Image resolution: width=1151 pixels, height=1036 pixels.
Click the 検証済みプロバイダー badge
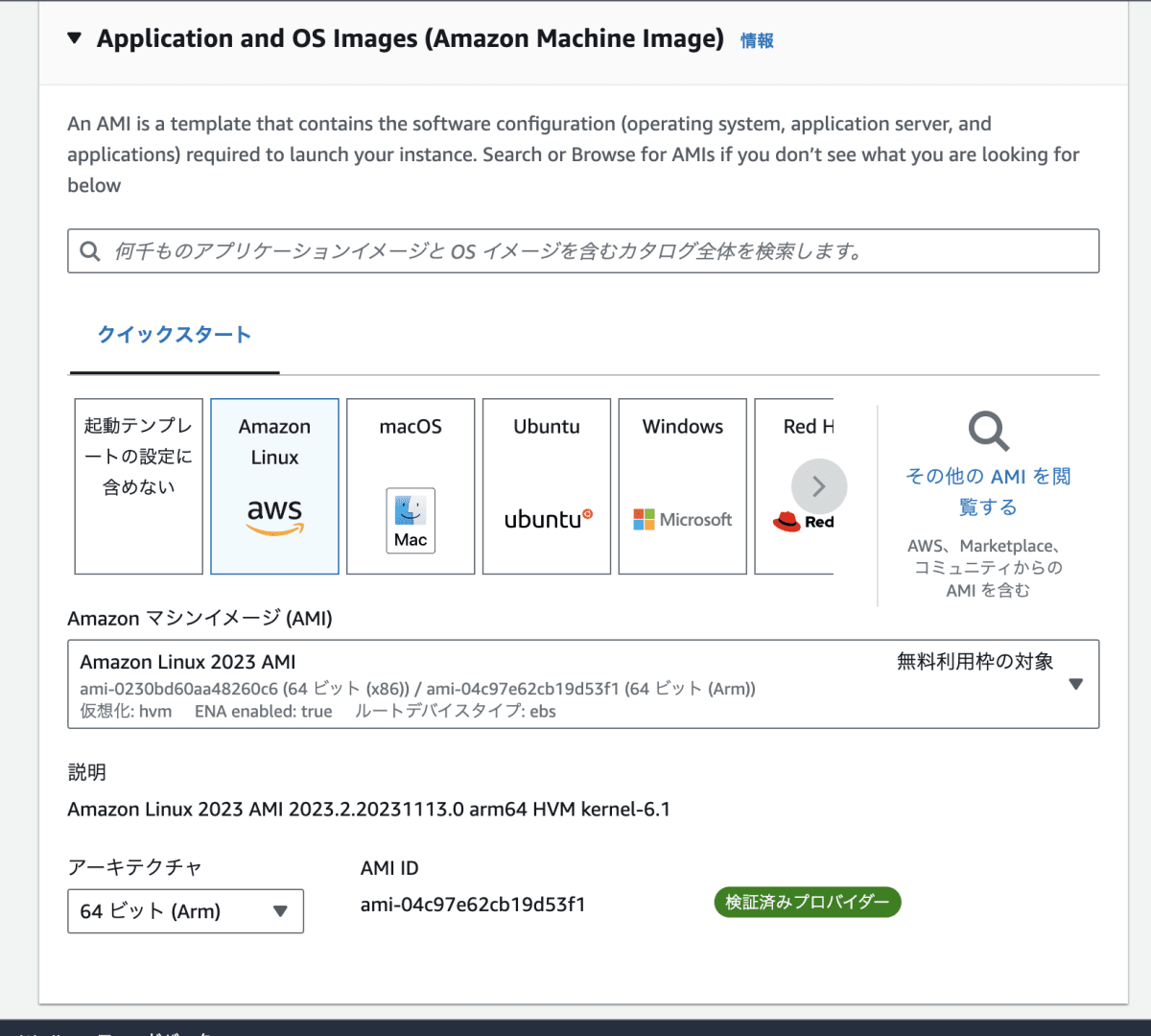point(808,903)
